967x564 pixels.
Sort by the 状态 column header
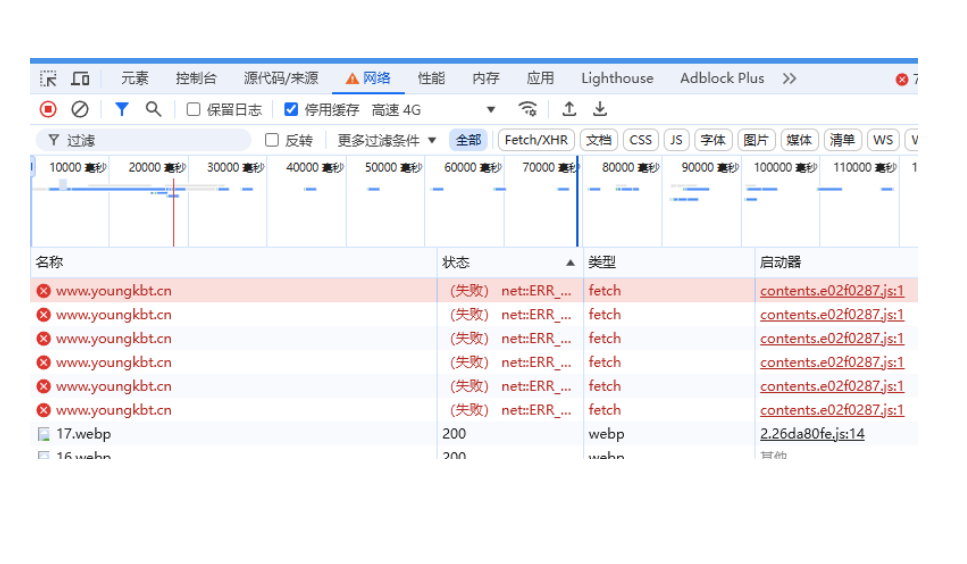(x=509, y=263)
